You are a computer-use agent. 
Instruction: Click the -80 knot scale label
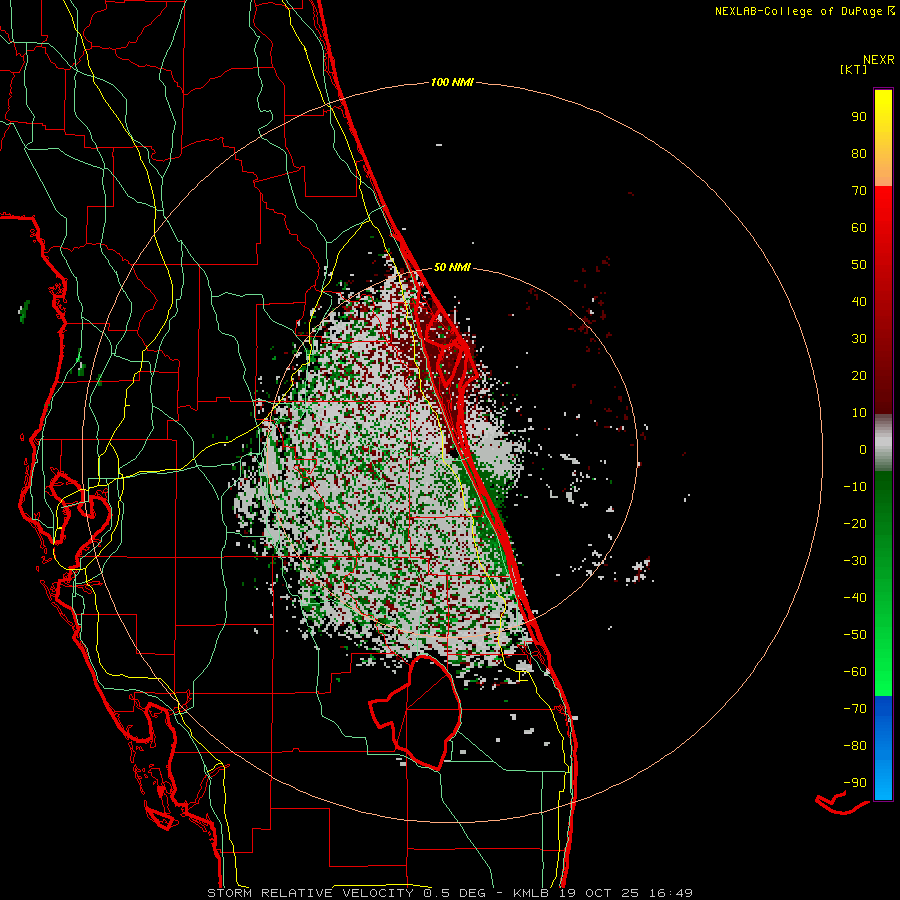click(855, 746)
